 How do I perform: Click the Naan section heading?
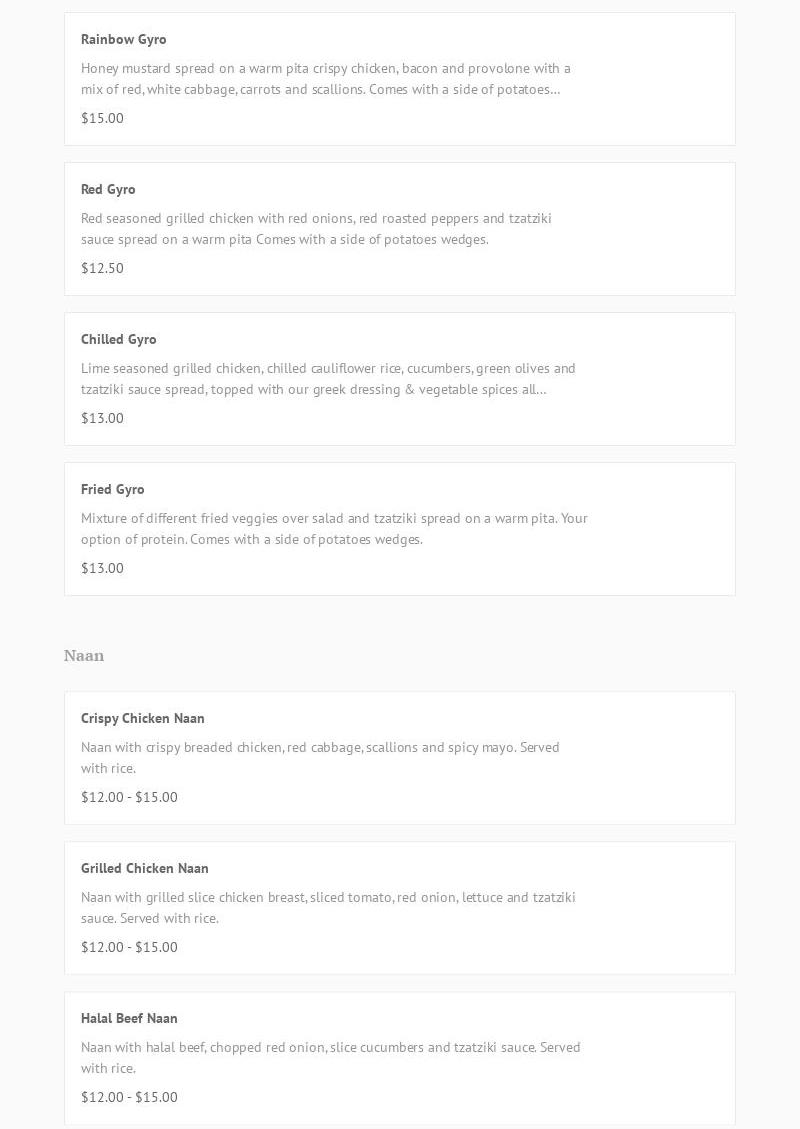[x=84, y=656]
